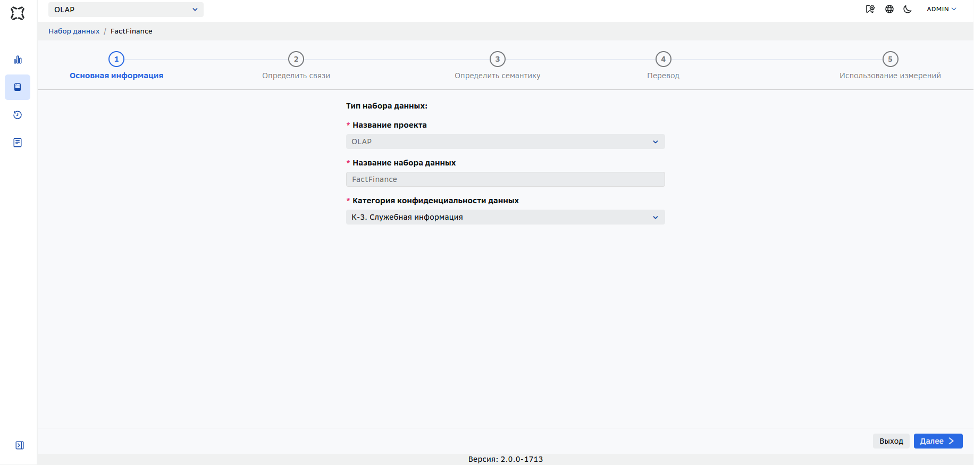Click the application logo icon
The width and height of the screenshot is (974, 466).
pyautogui.click(x=17, y=11)
